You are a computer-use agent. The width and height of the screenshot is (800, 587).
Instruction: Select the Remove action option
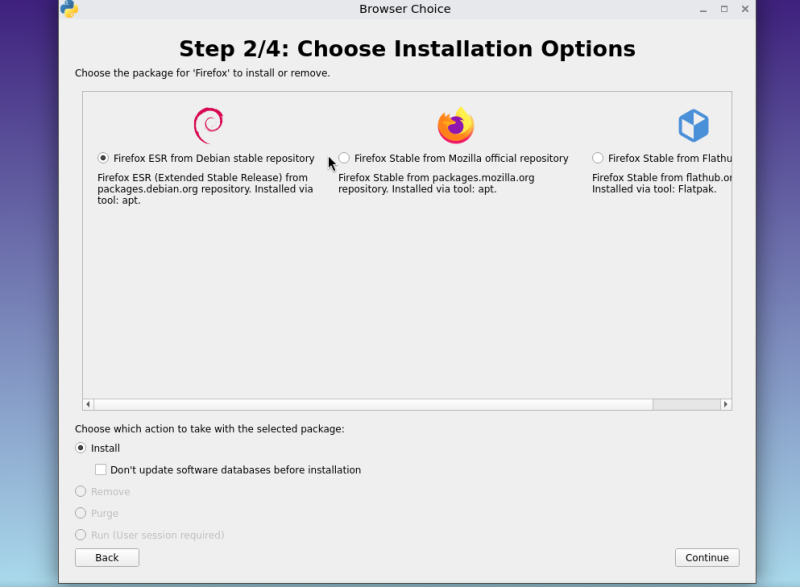[x=80, y=491]
